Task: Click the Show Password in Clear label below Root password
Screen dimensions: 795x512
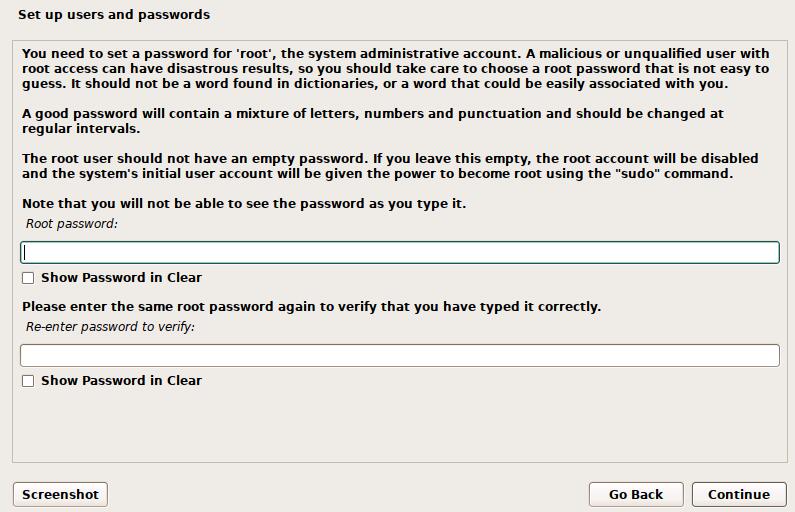Action: click(121, 278)
